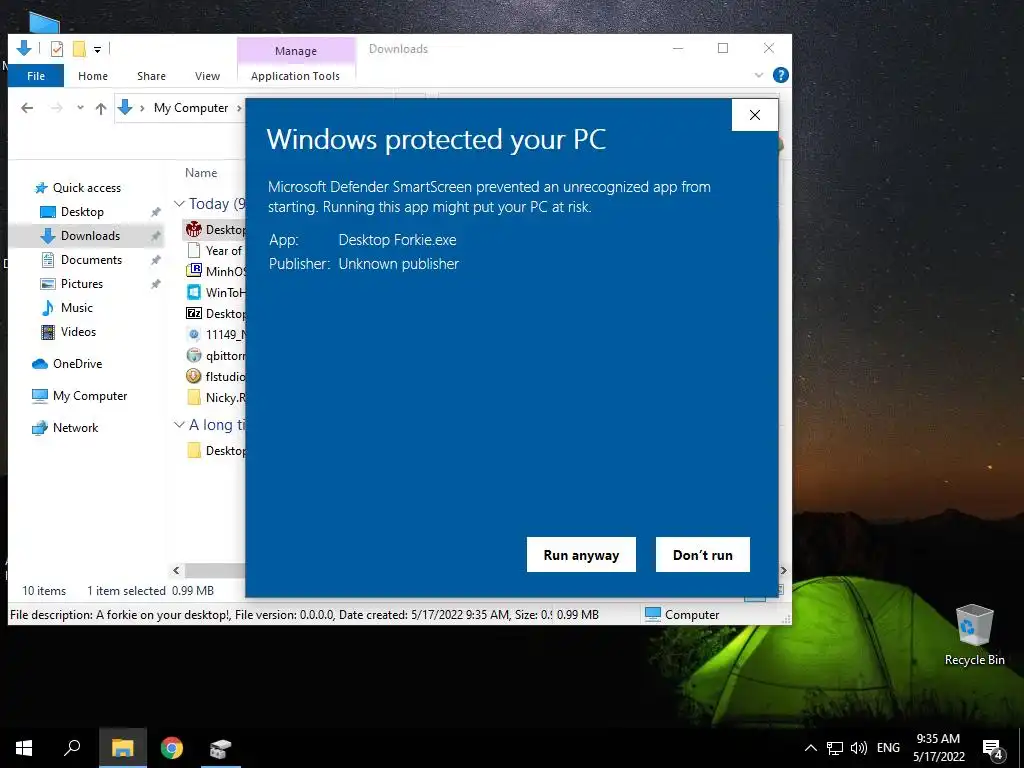Click the pin icon beside Pictures

(155, 284)
